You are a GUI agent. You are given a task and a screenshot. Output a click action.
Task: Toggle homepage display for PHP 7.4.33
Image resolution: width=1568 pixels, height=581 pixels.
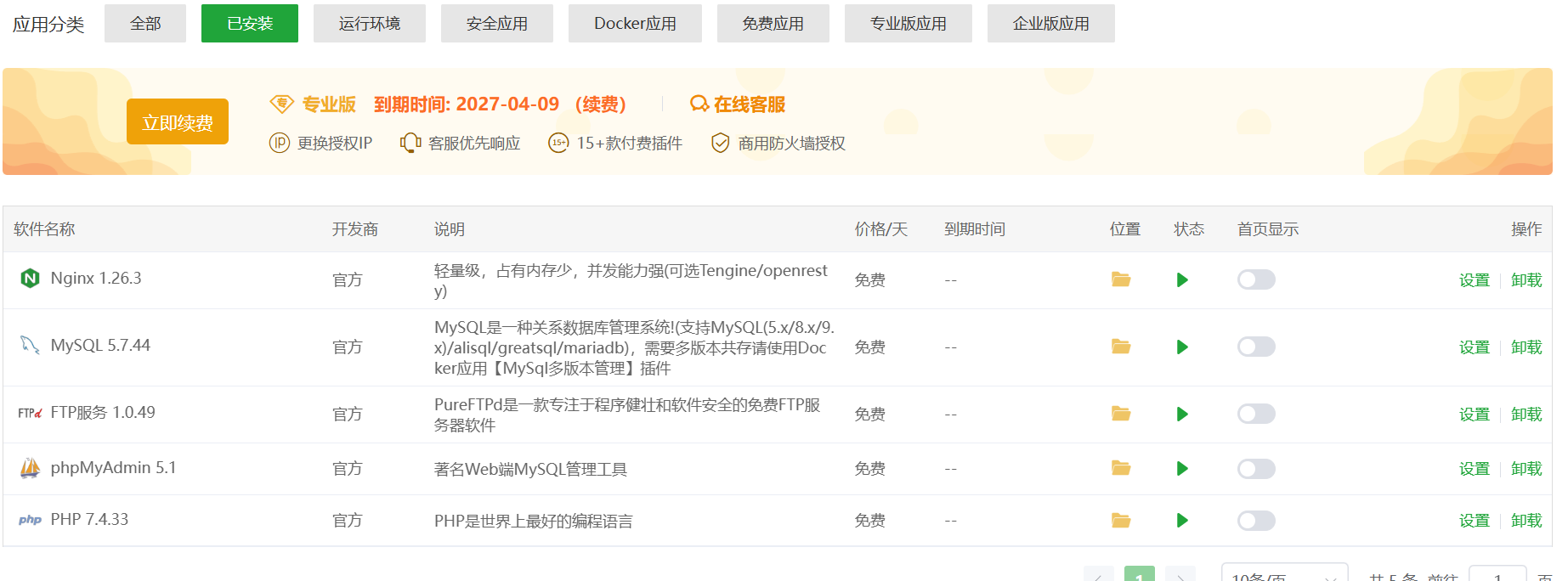pos(1256,520)
